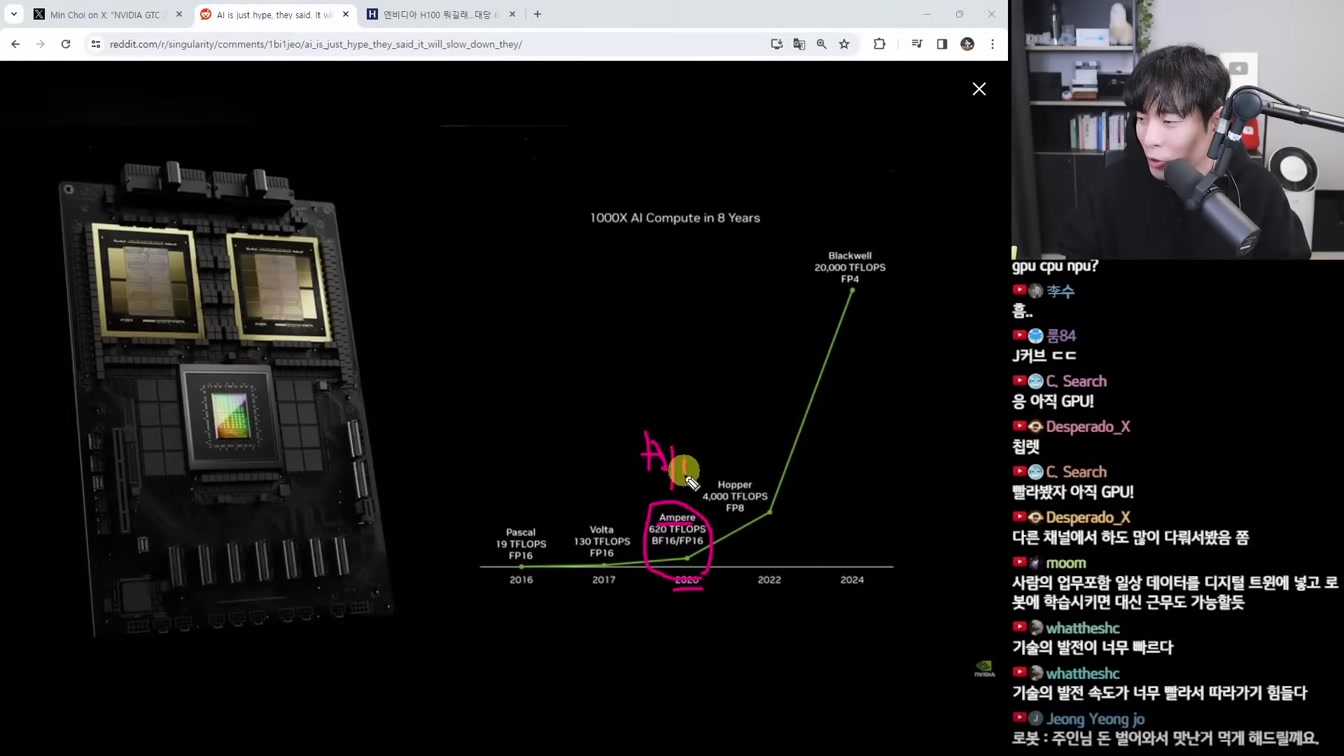
Task: Reload the Reddit page
Action: (x=66, y=44)
